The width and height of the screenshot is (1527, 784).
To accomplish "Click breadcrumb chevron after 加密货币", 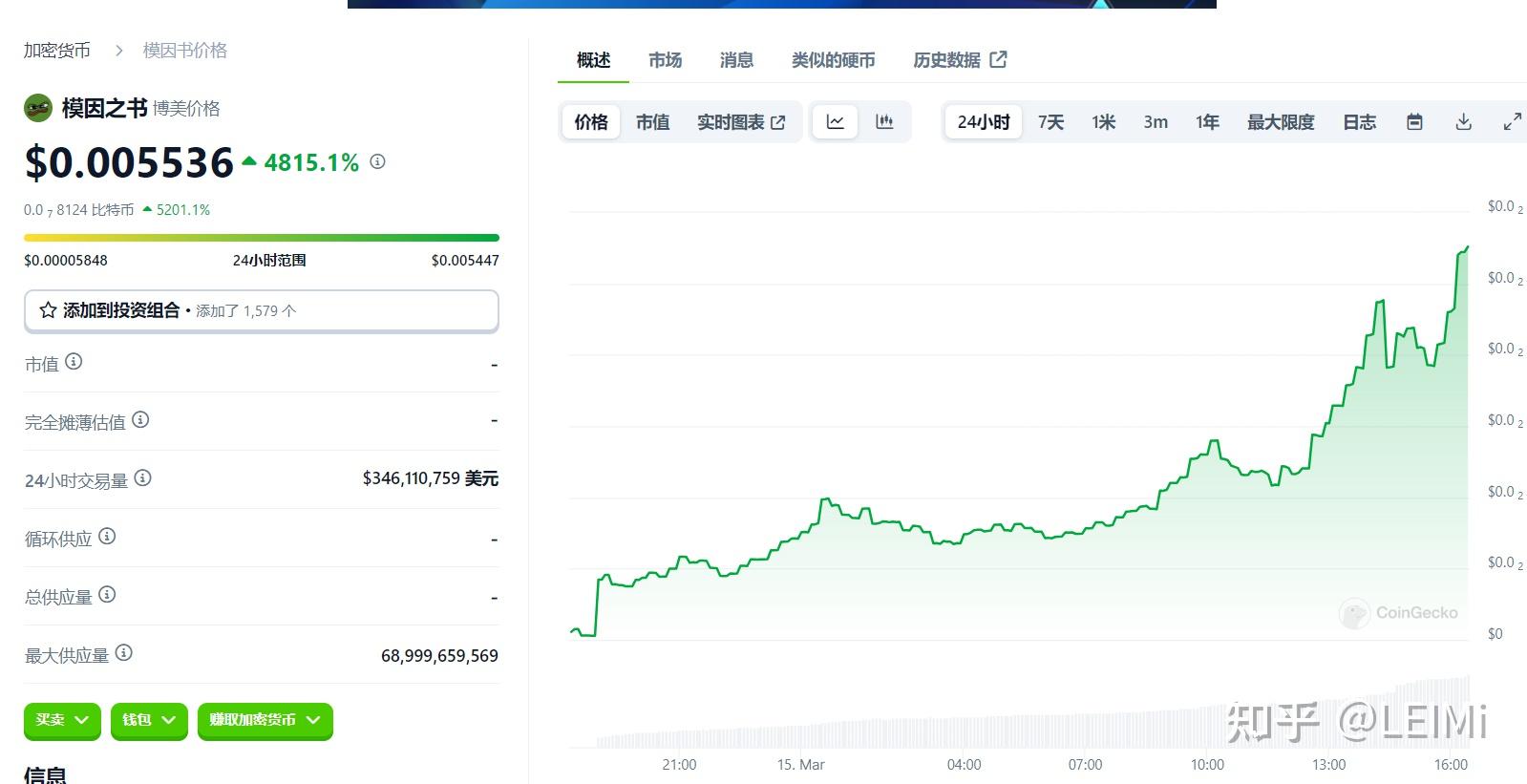I will (118, 51).
